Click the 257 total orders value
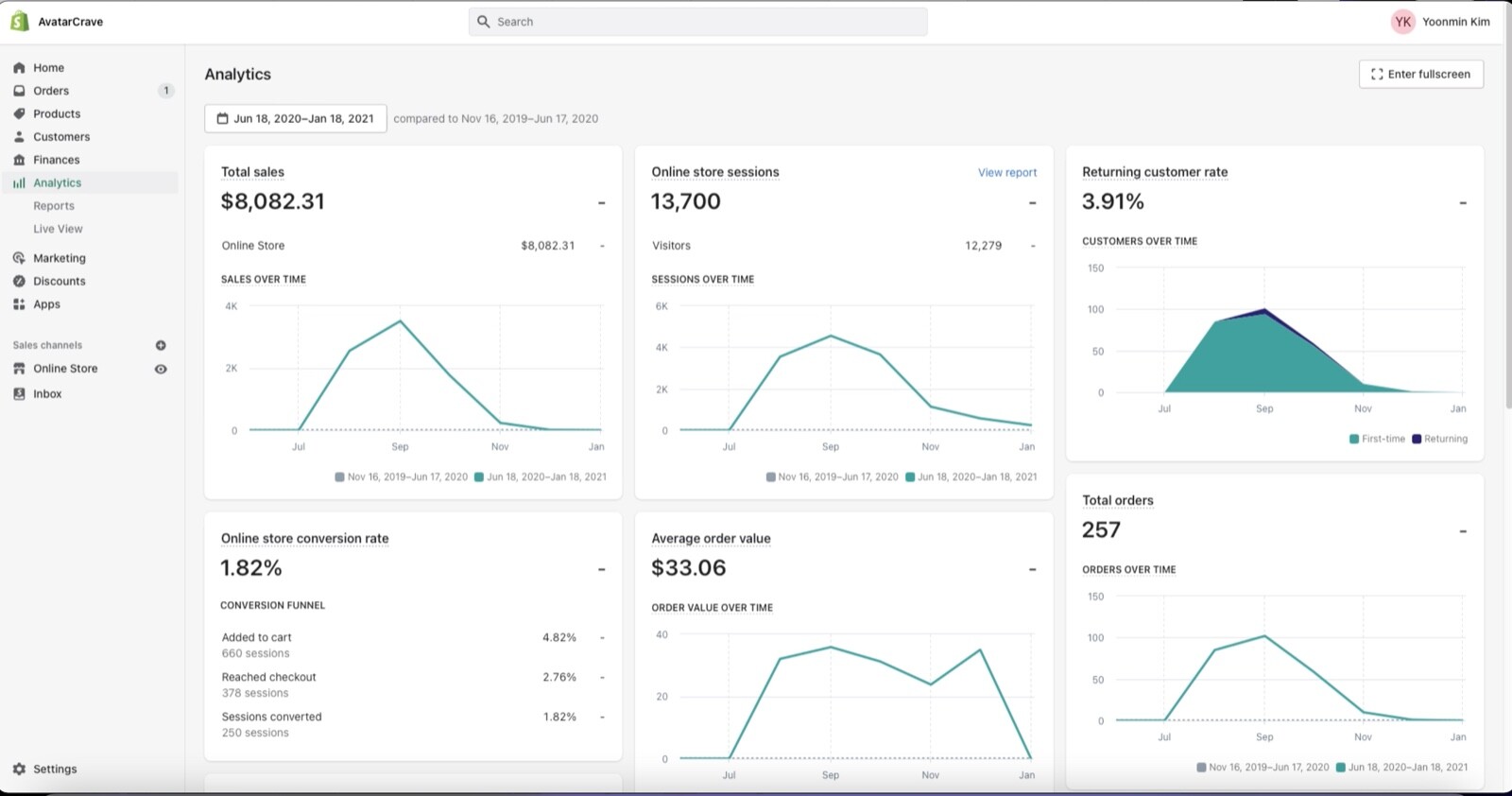Screen dimensions: 1512x796 [1101, 530]
